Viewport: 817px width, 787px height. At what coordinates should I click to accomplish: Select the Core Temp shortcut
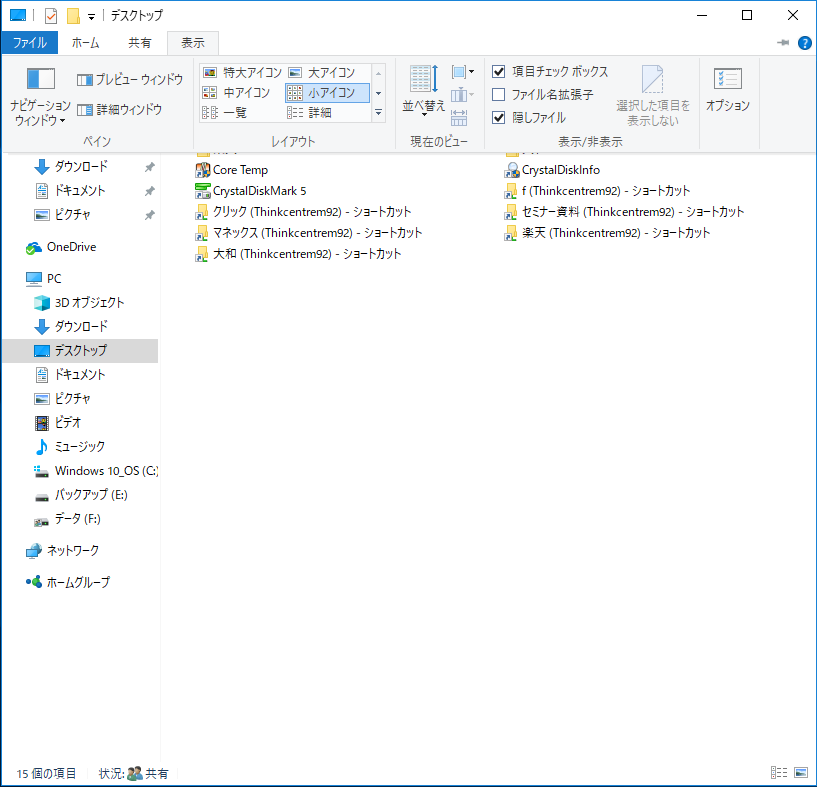tap(232, 170)
